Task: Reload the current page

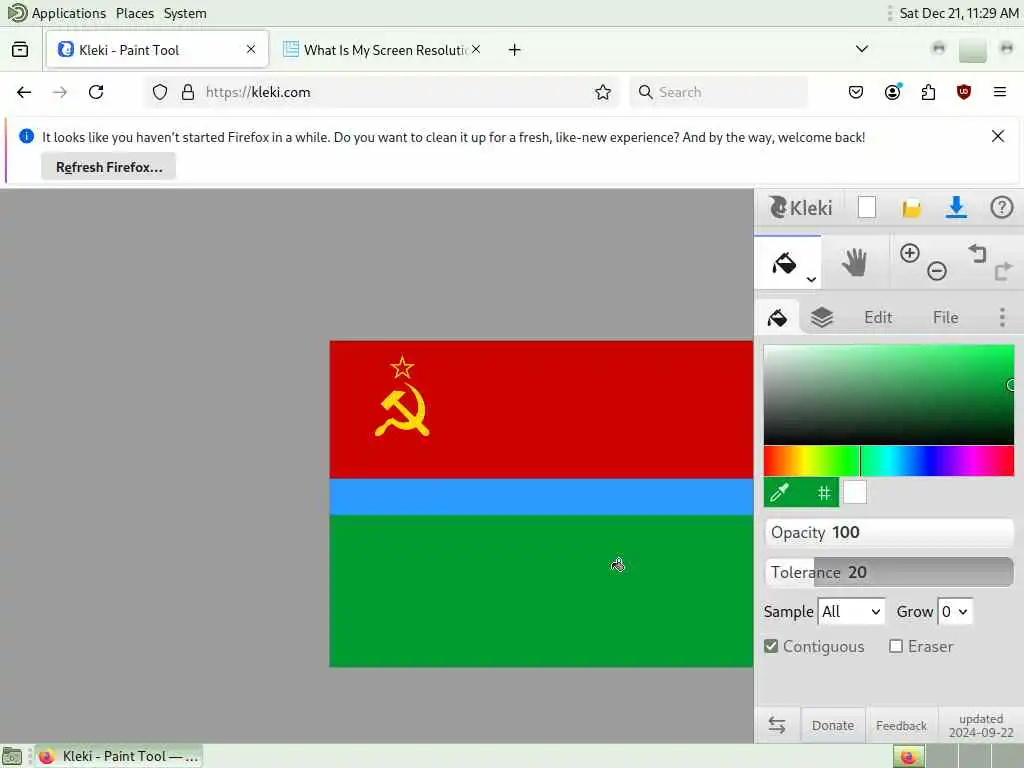Action: click(96, 92)
